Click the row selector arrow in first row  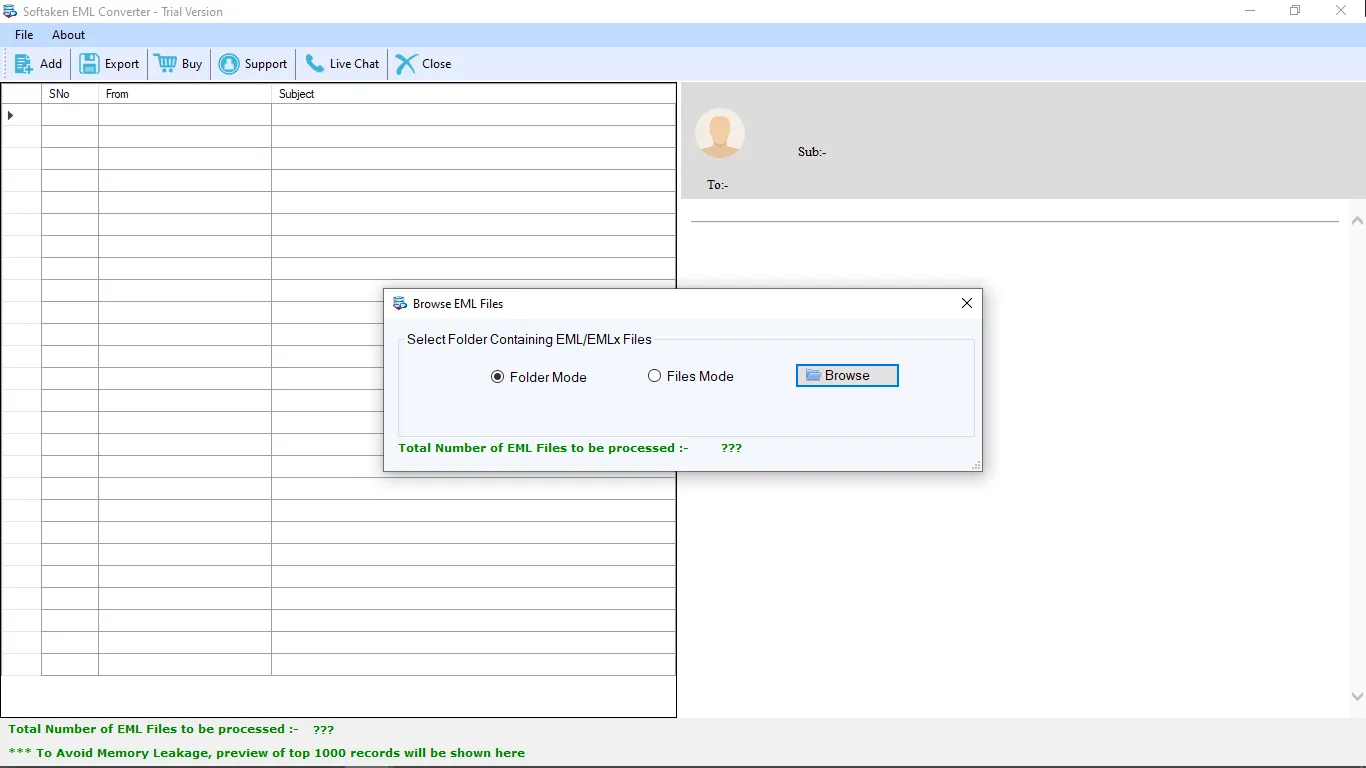tap(11, 115)
